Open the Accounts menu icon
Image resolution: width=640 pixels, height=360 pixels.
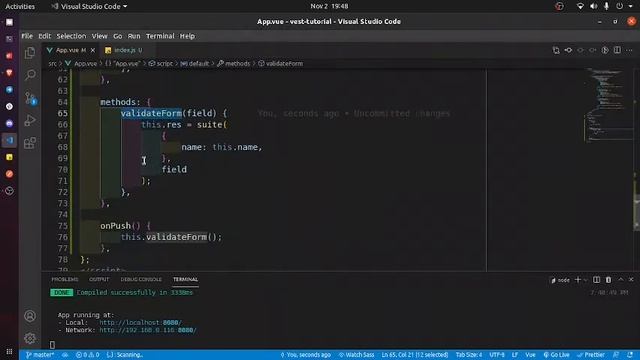tap(30, 316)
